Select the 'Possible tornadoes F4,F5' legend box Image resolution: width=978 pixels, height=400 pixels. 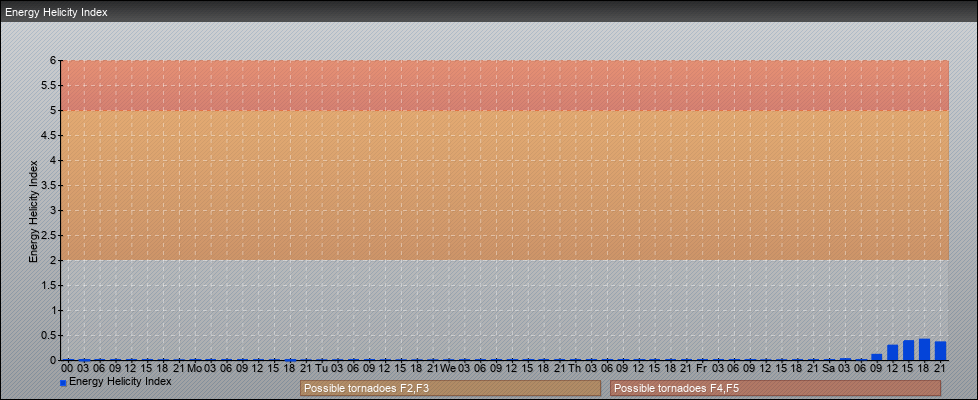click(775, 388)
